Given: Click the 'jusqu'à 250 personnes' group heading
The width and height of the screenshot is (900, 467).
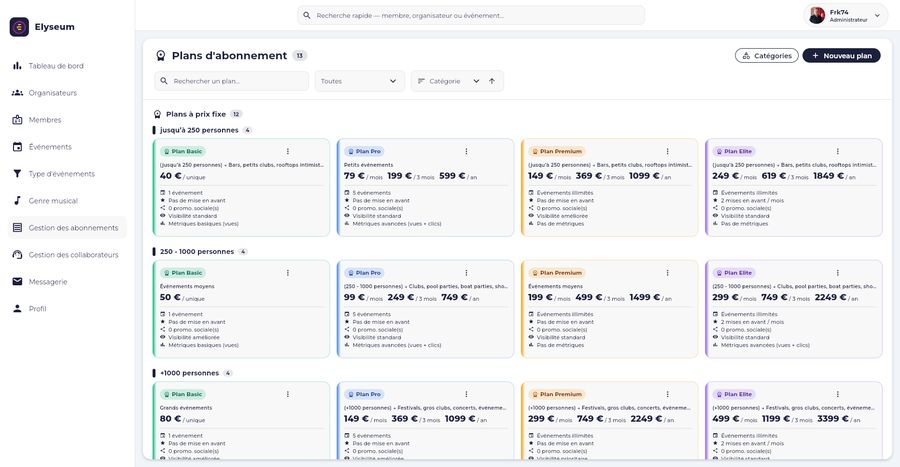Looking at the screenshot, I should coord(199,130).
